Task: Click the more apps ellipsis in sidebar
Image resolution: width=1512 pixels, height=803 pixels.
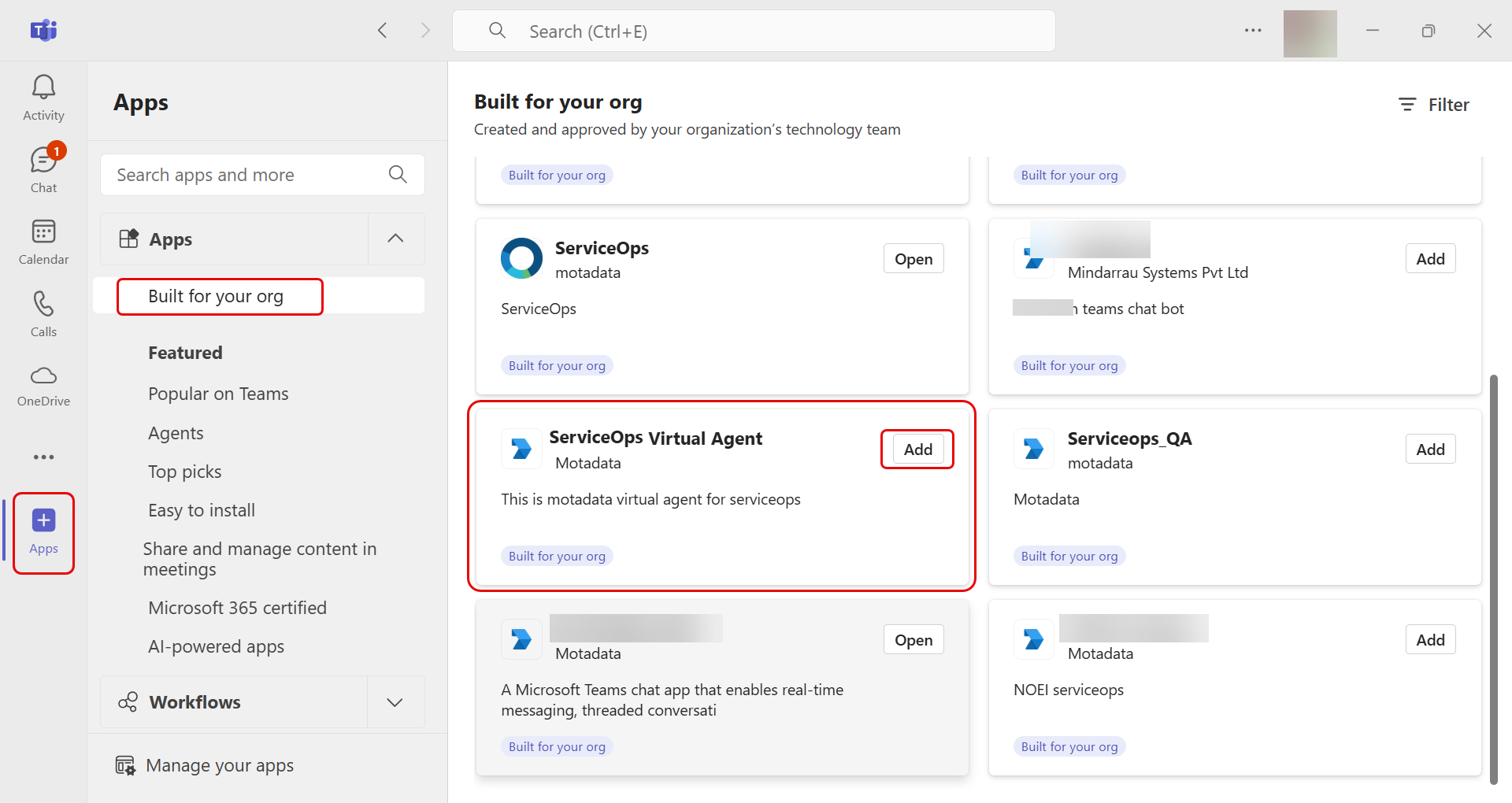Action: pyautogui.click(x=43, y=457)
